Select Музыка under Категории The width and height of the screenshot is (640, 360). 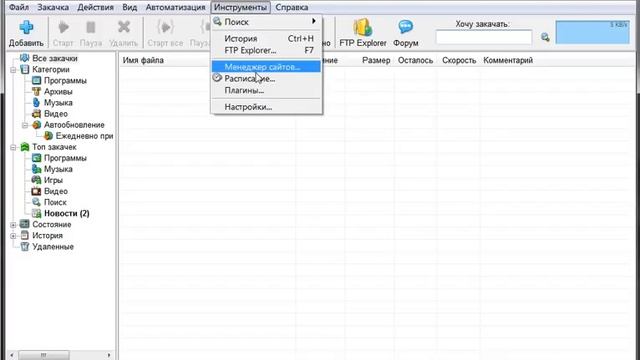click(x=58, y=102)
